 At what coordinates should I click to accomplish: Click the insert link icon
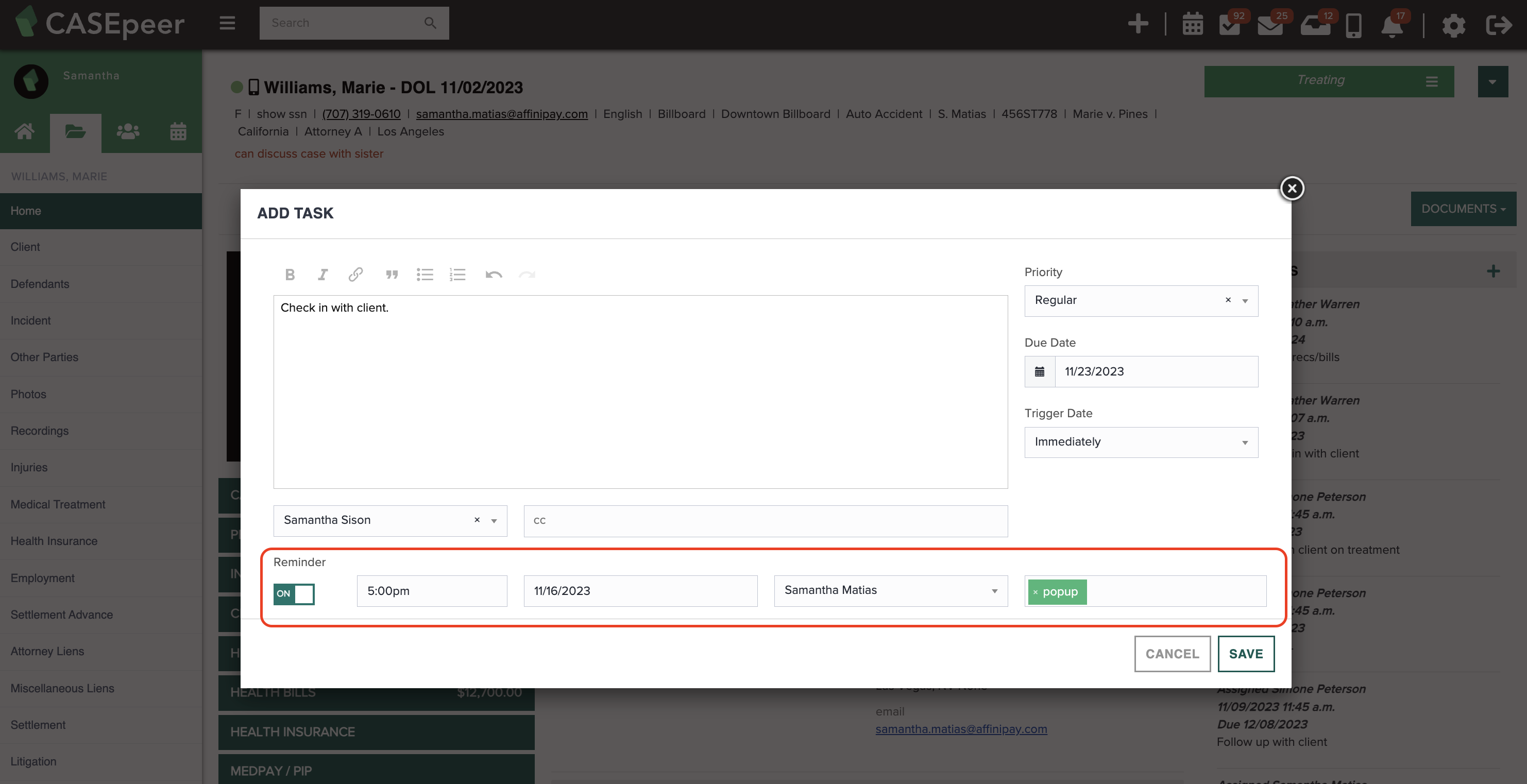[355, 275]
